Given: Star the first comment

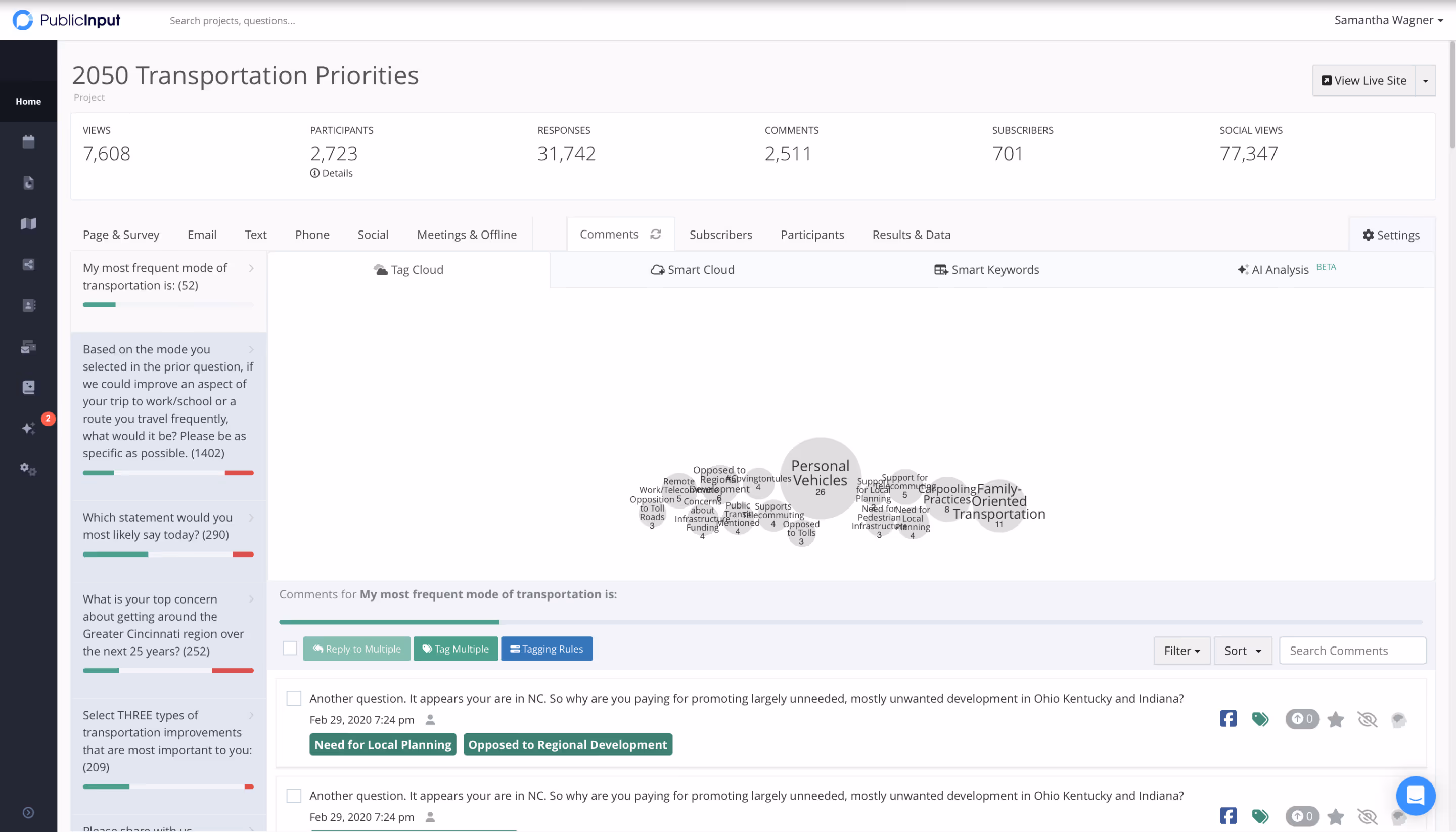Looking at the screenshot, I should pos(1336,719).
